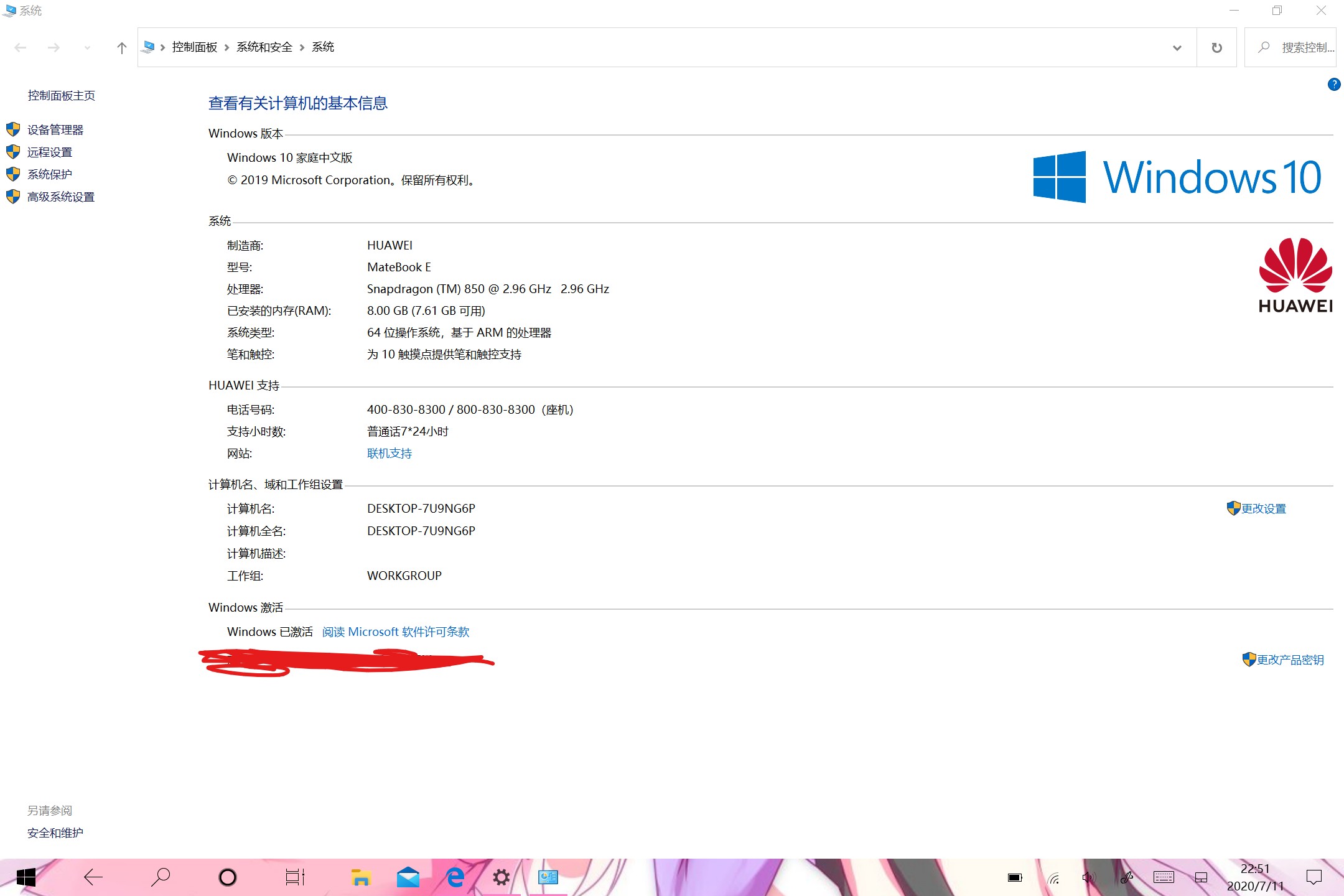This screenshot has width=1344, height=896.
Task: Open Settings gear on taskbar
Action: pyautogui.click(x=502, y=878)
